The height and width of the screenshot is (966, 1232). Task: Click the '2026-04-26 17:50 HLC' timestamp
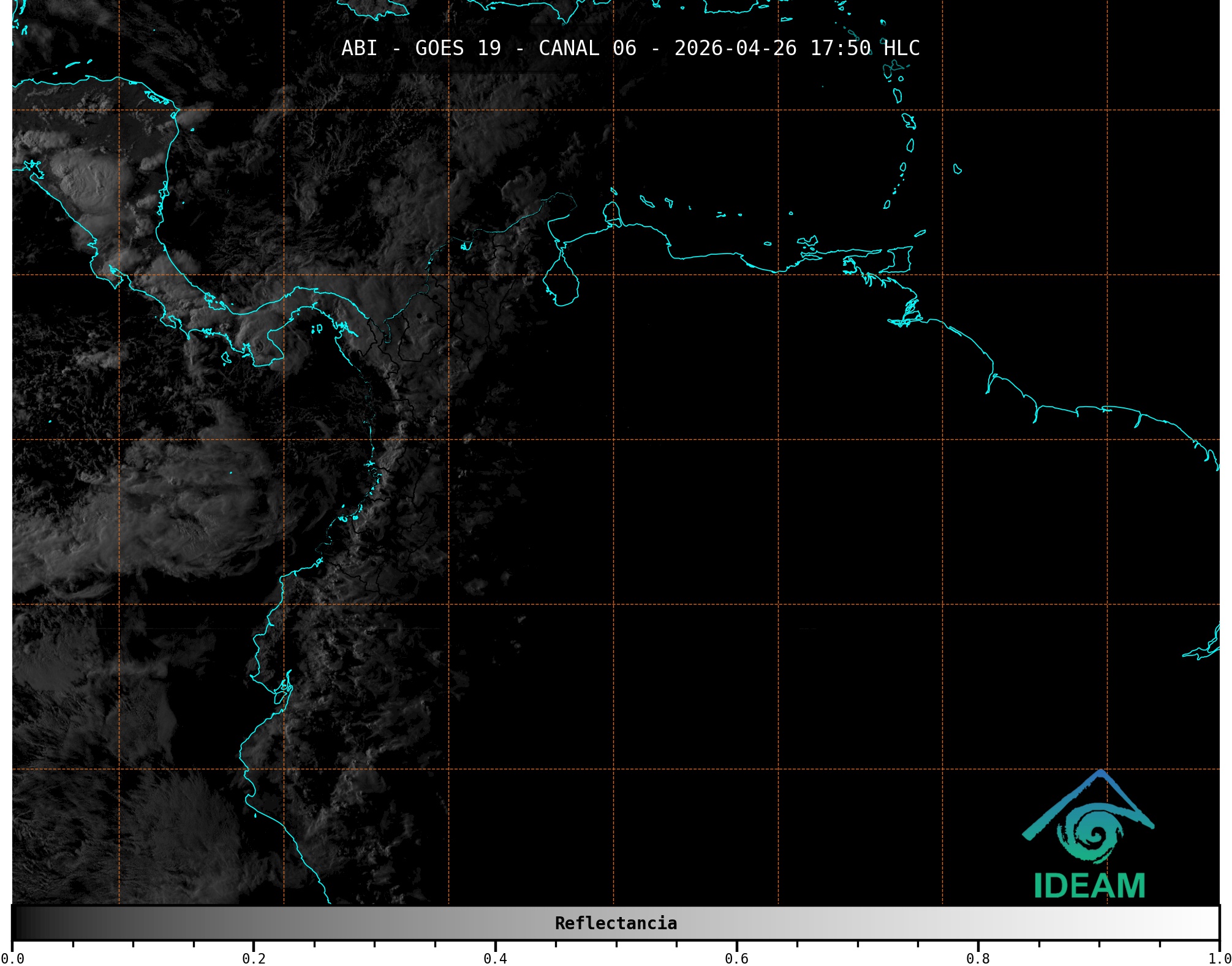pyautogui.click(x=796, y=48)
